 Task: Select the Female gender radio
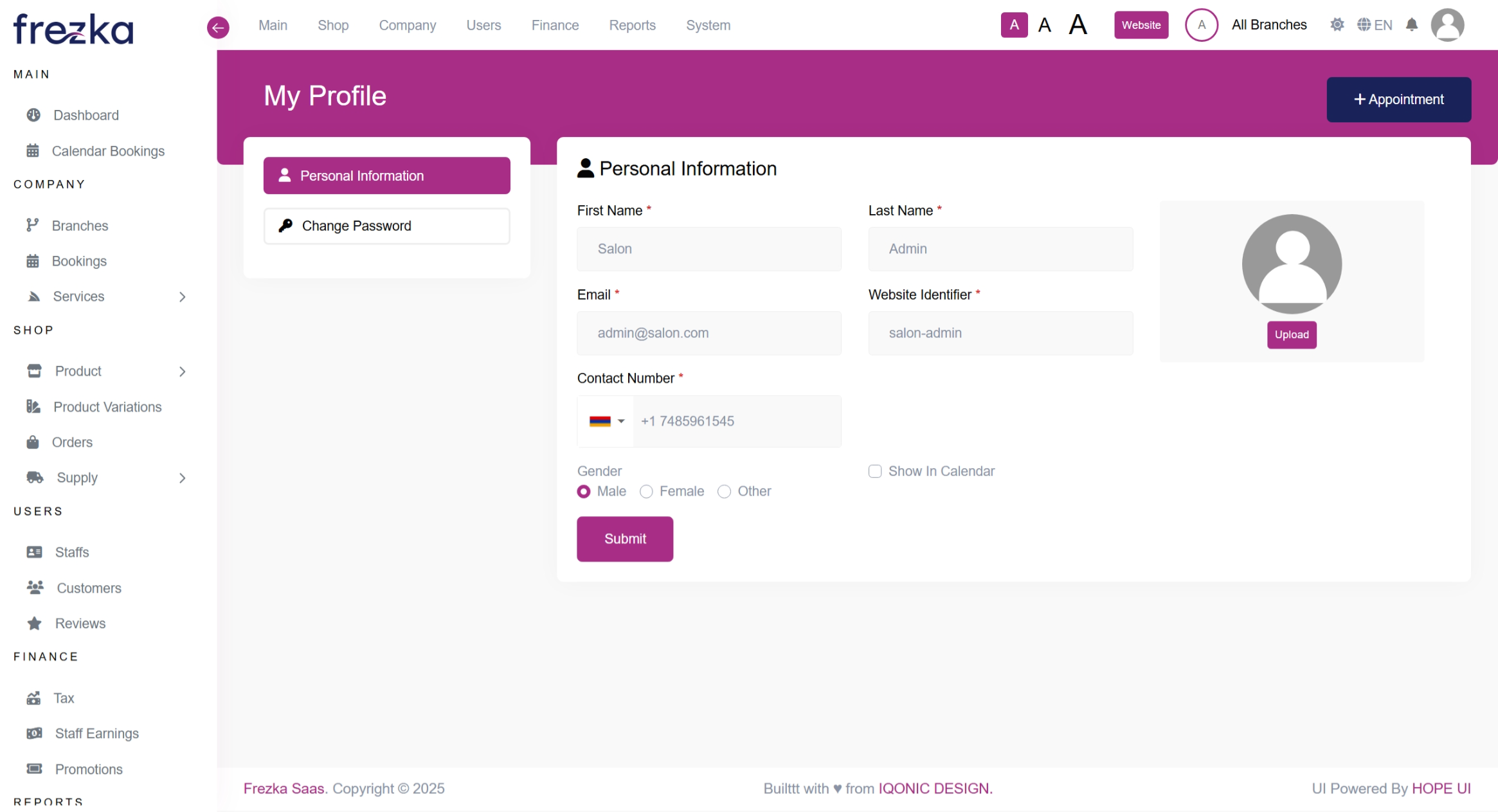pos(646,492)
